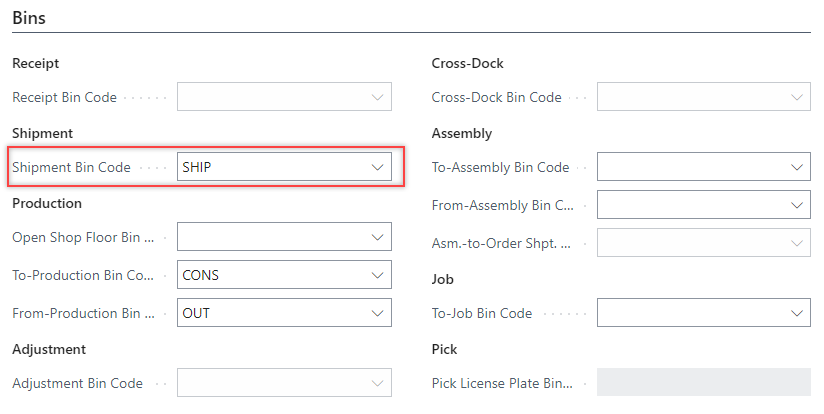
Task: Open the To-Job Bin Code dropdown arrow
Action: click(796, 313)
